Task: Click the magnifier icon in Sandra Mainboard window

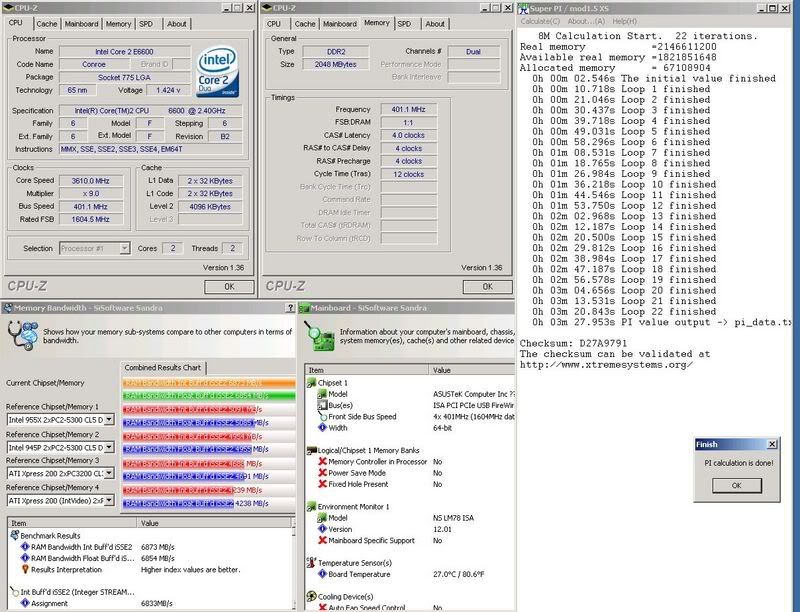Action: (318, 336)
